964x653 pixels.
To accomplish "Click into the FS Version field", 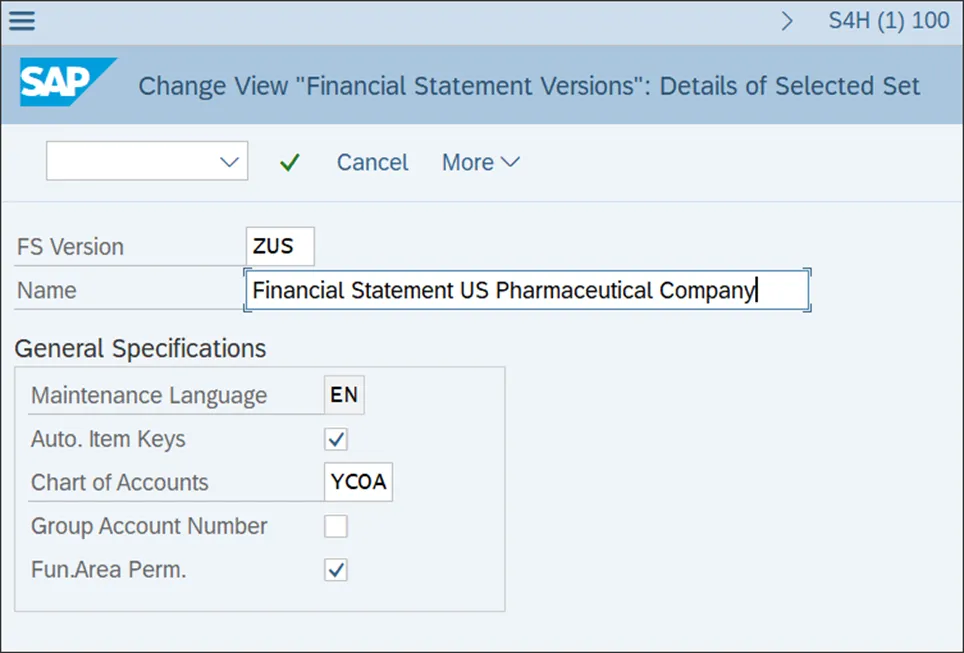I will click(x=280, y=246).
